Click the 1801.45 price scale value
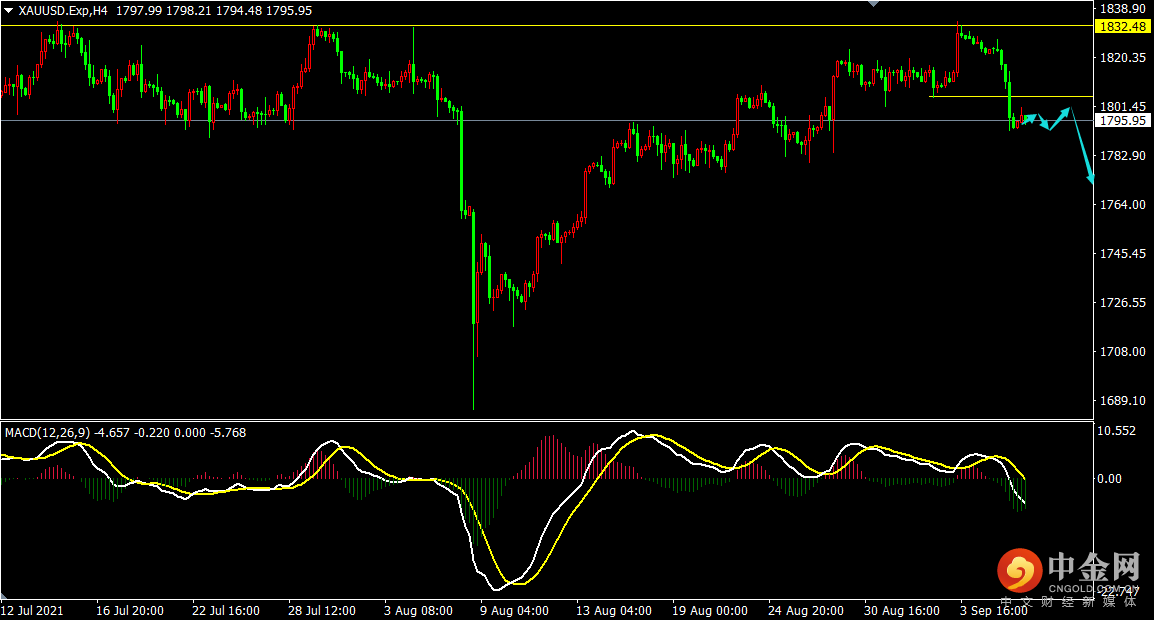 (x=1122, y=107)
